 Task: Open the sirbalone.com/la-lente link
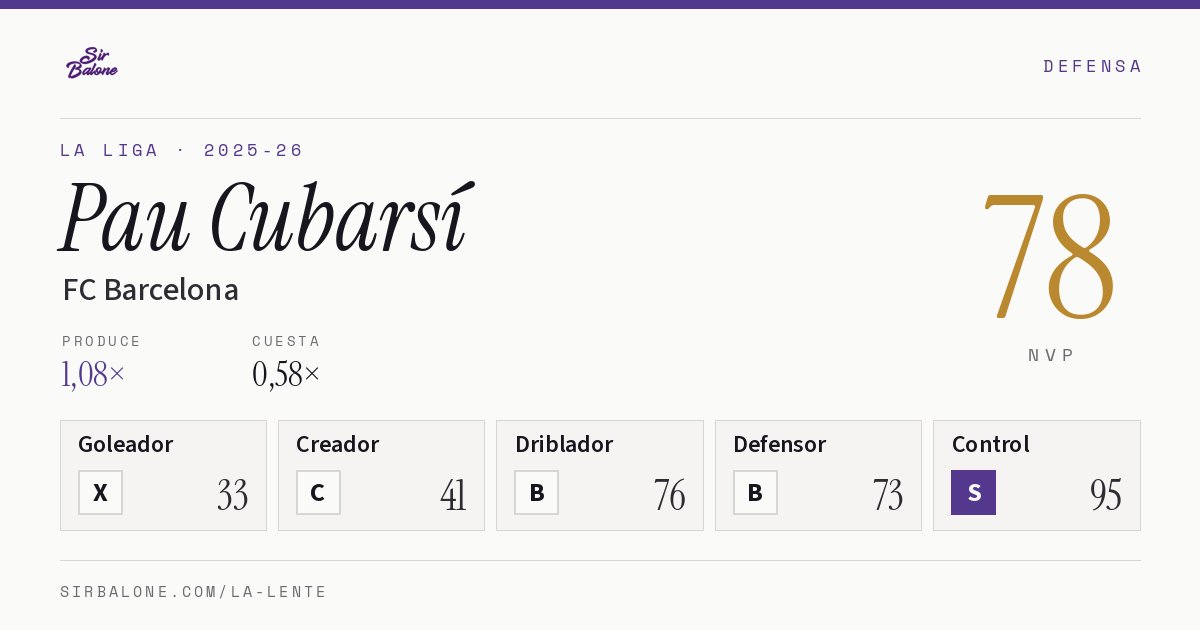tap(194, 592)
